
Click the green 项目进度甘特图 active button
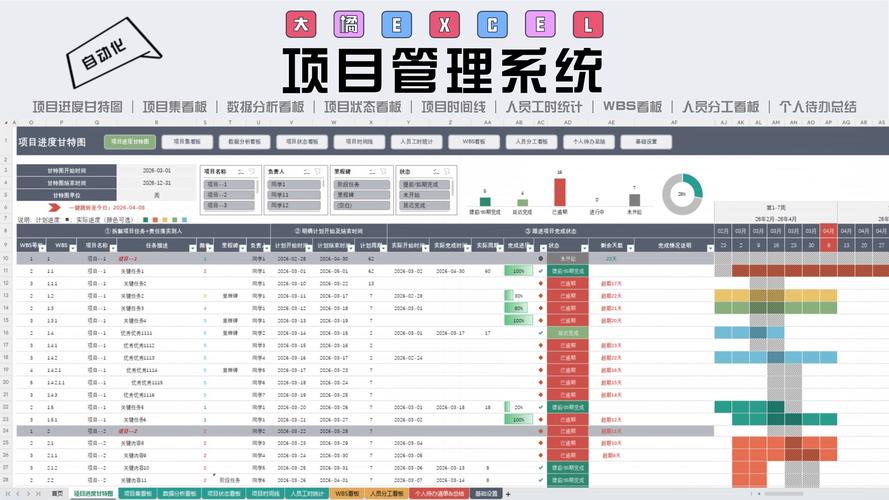point(130,142)
